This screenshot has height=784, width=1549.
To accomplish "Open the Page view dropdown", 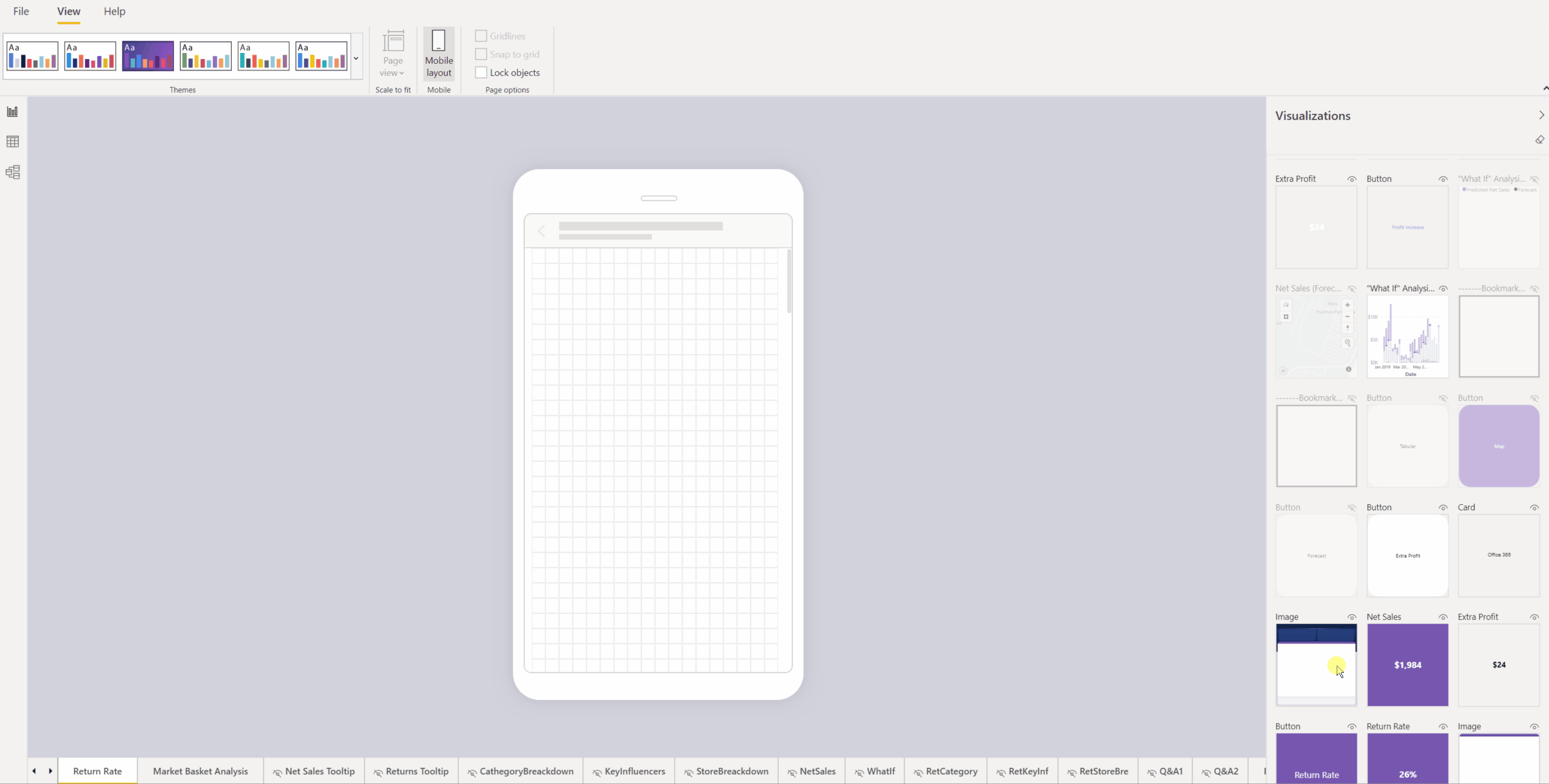I will 393,54.
